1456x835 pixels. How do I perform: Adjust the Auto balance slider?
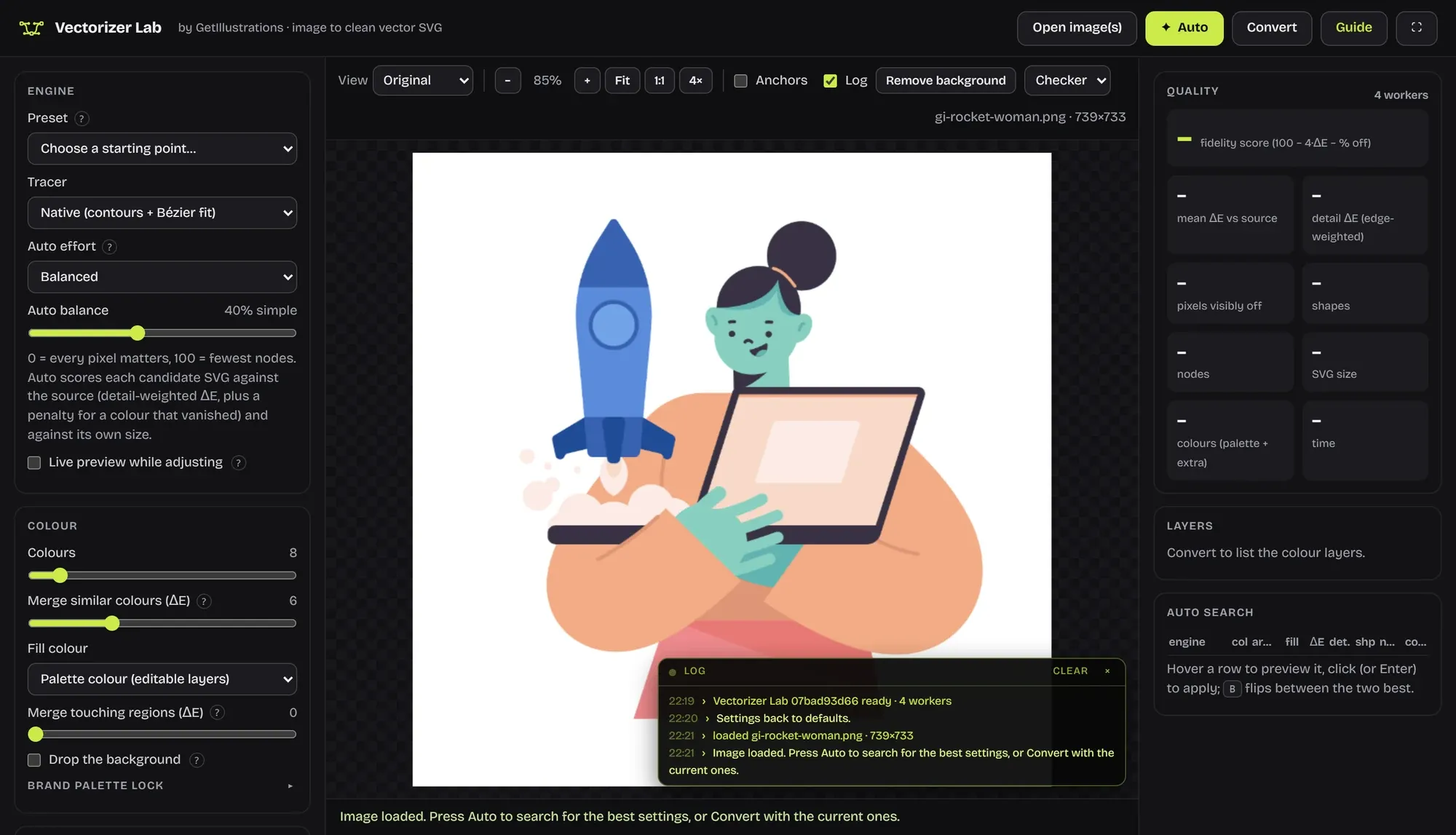pyautogui.click(x=162, y=333)
